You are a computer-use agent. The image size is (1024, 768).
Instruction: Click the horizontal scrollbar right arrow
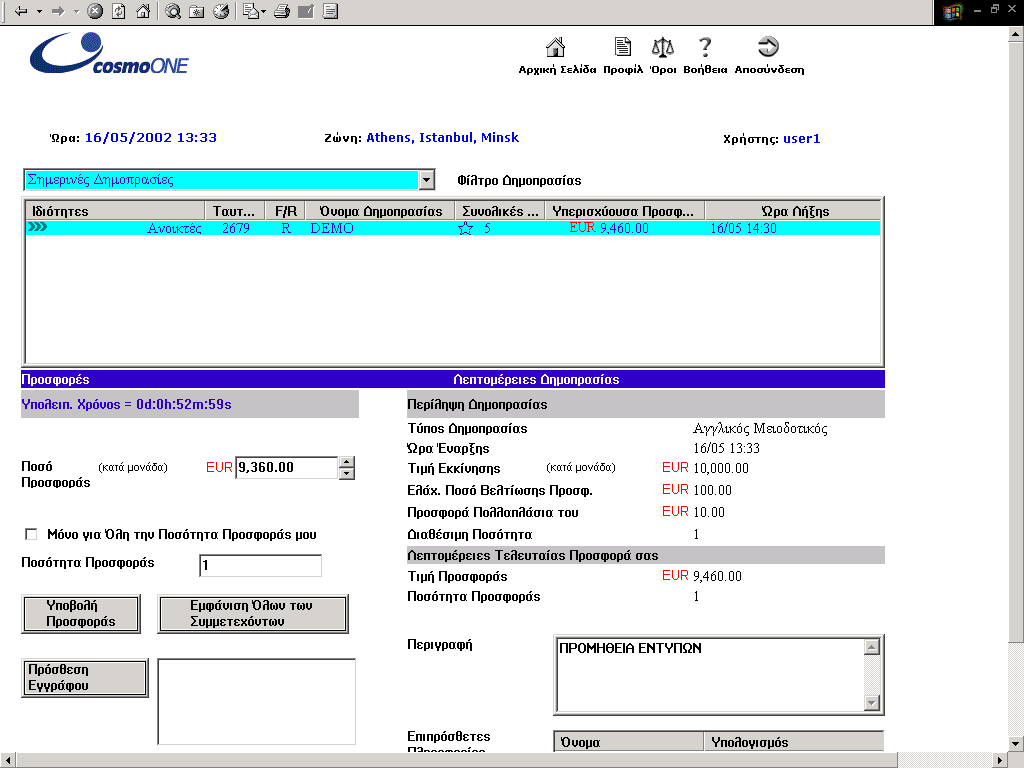(1000, 760)
